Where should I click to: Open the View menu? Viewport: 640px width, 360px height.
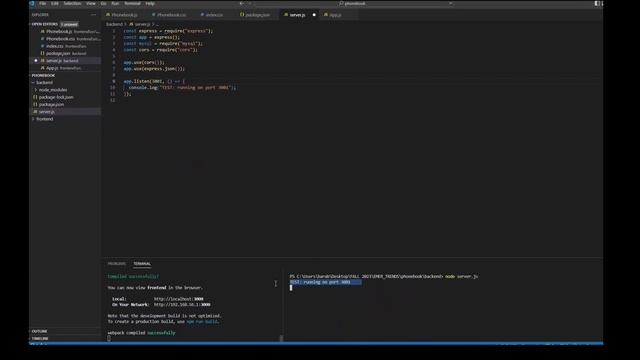pos(91,3)
